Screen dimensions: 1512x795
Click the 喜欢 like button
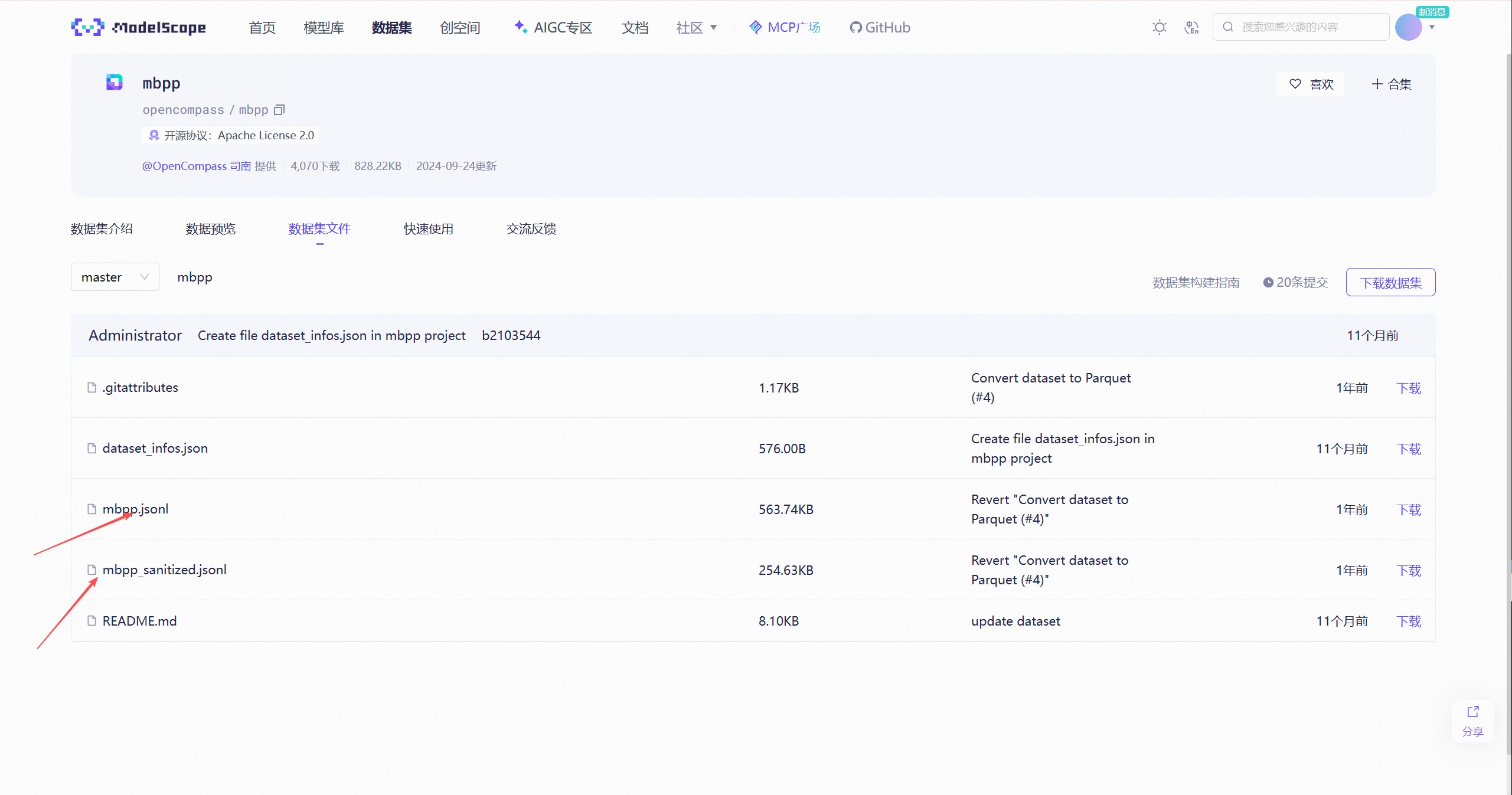point(1309,84)
